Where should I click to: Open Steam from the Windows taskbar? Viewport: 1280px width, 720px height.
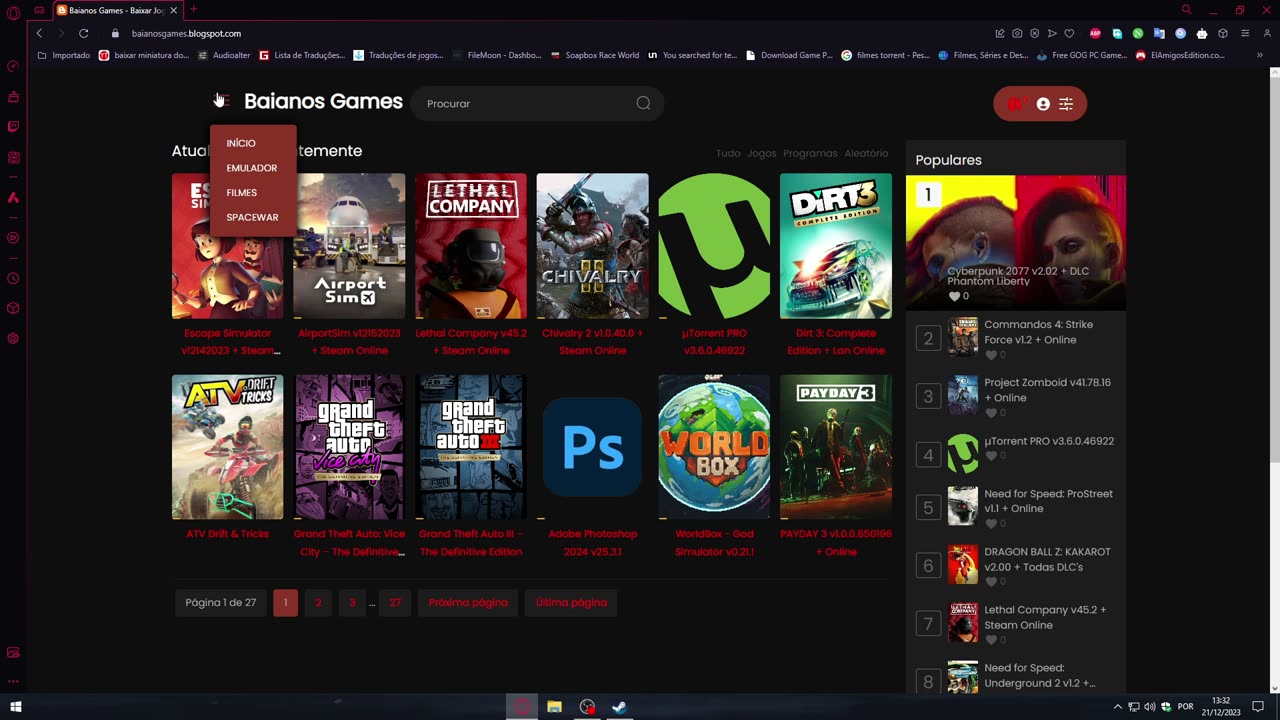point(619,707)
